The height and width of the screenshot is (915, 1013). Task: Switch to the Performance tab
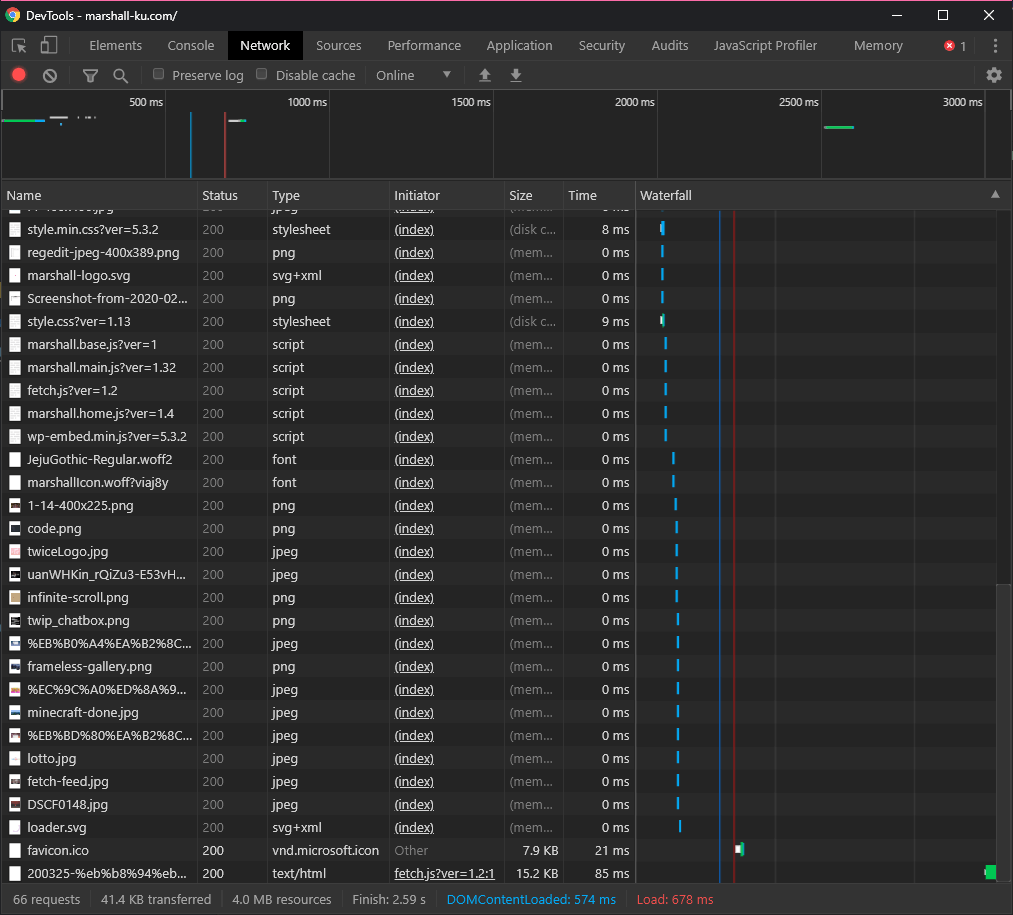coord(424,46)
